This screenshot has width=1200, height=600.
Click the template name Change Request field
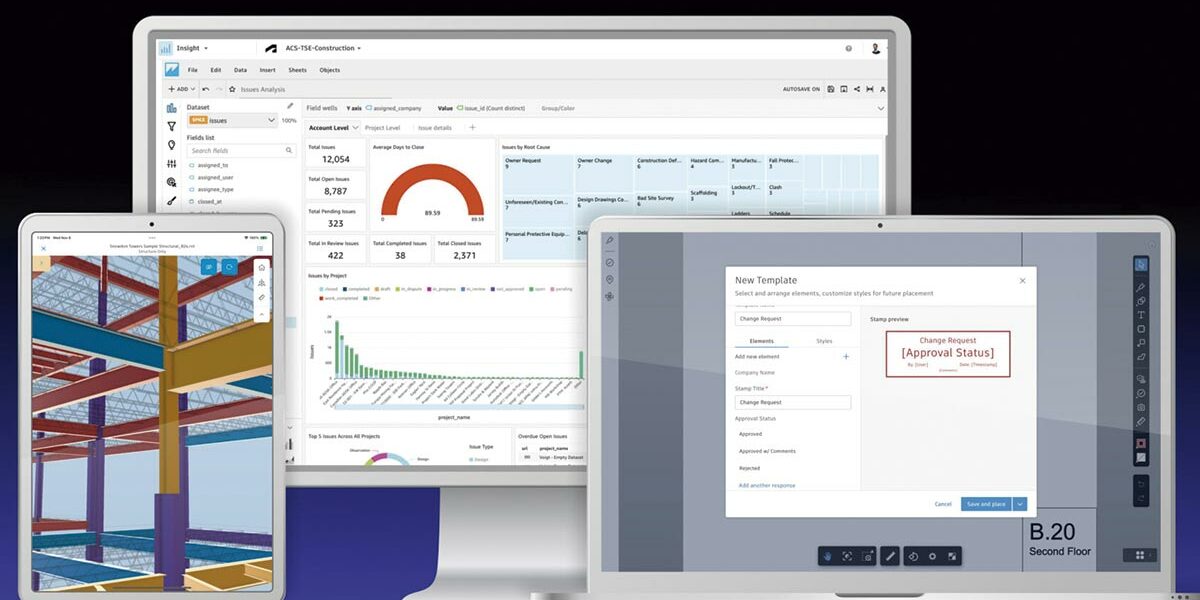[x=792, y=319]
